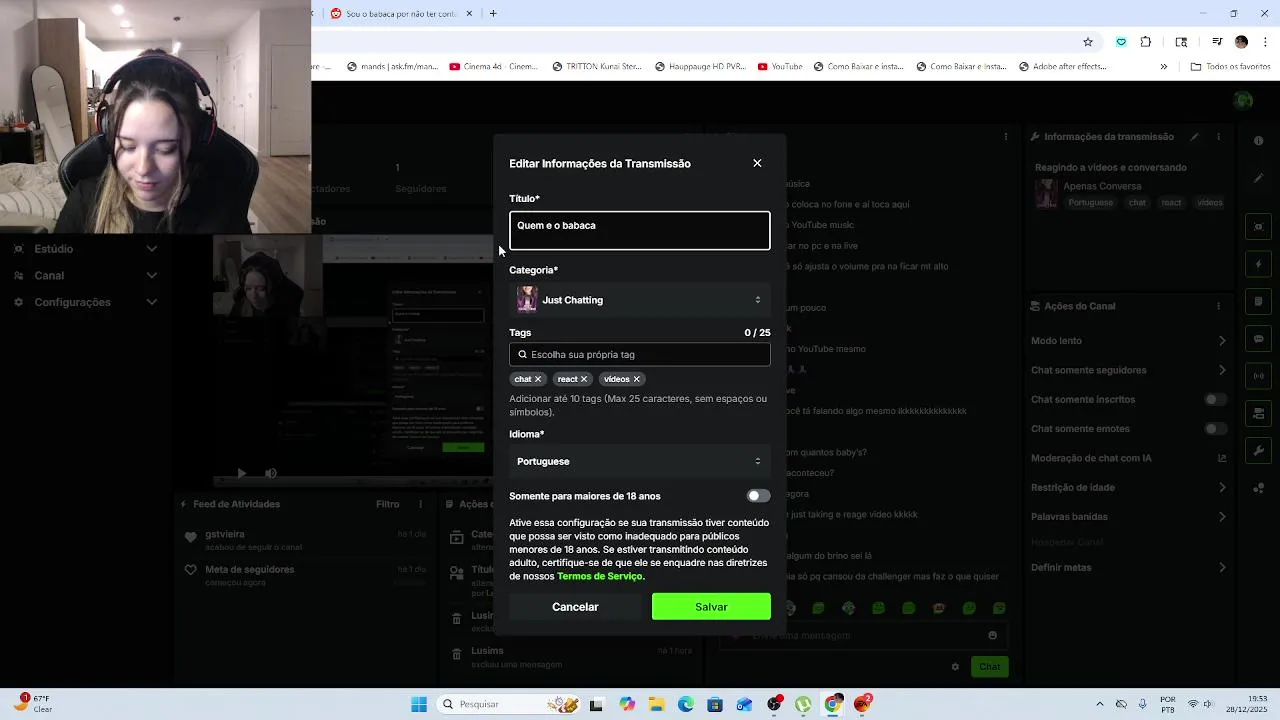
Task: Bookmark this page with the star icon
Action: click(x=1088, y=42)
